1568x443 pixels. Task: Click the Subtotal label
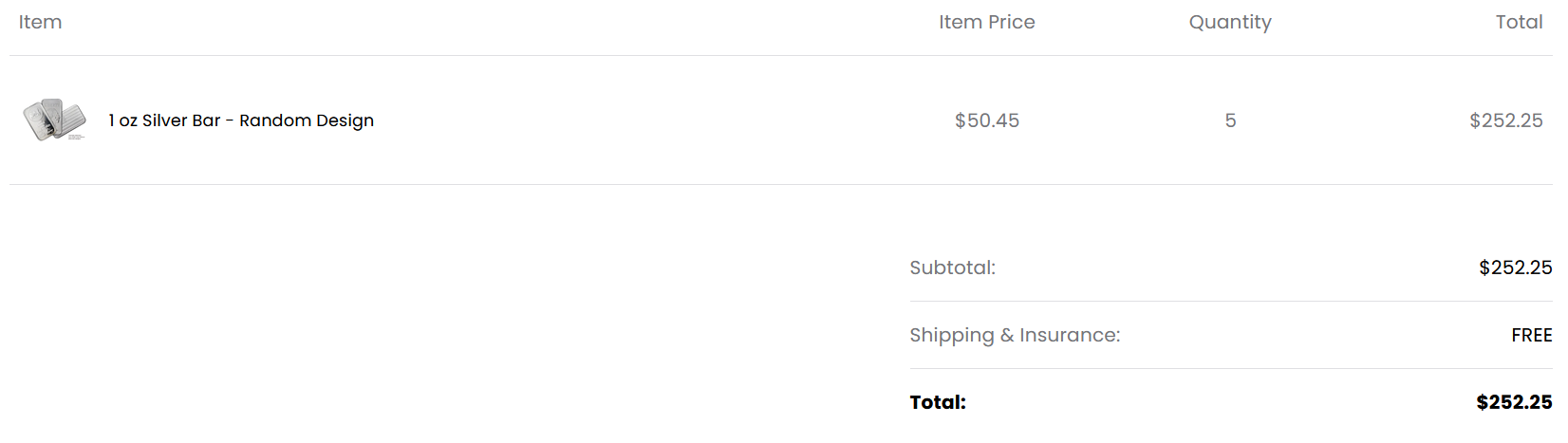952,268
